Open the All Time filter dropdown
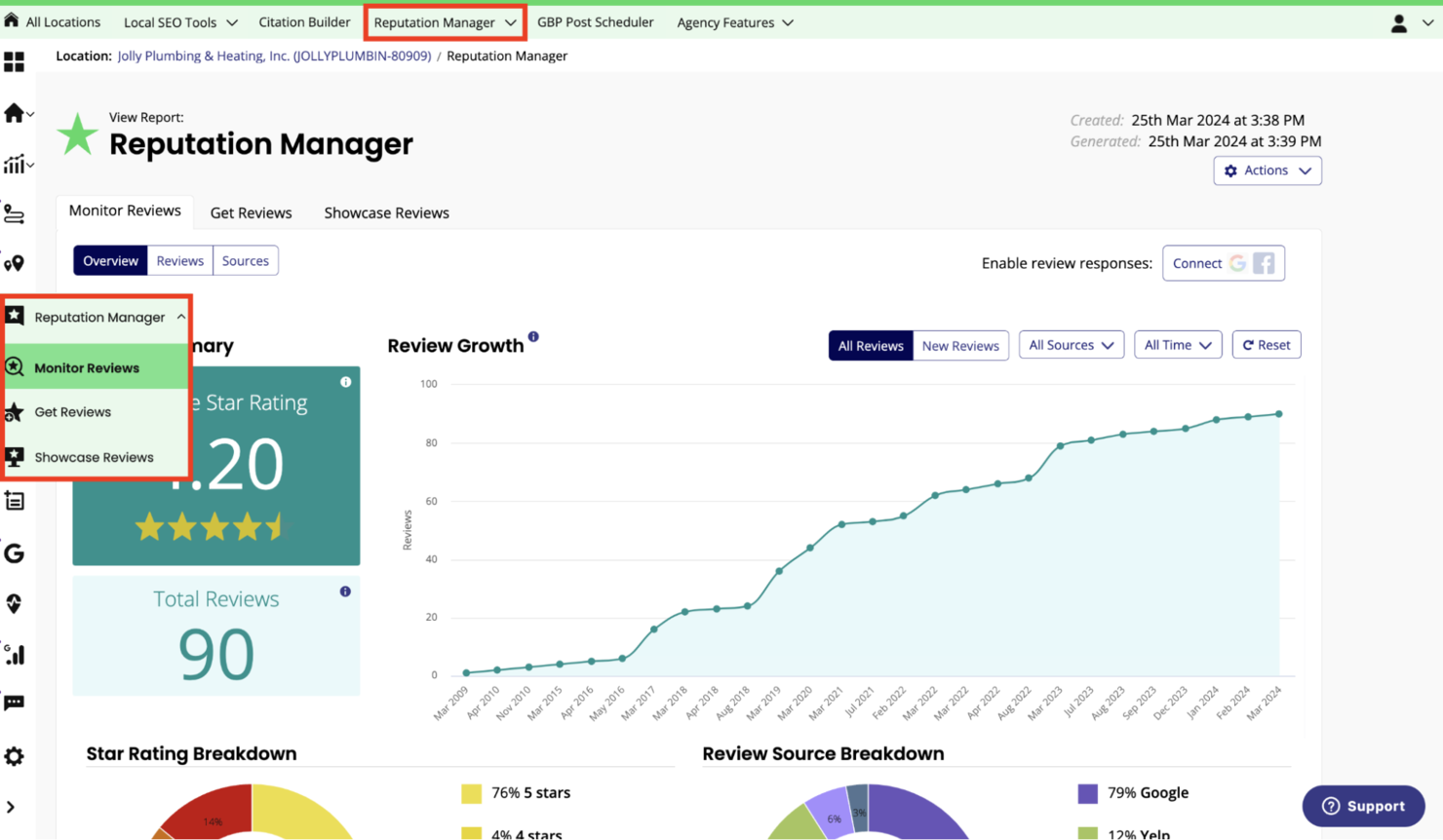1443x840 pixels. tap(1178, 345)
